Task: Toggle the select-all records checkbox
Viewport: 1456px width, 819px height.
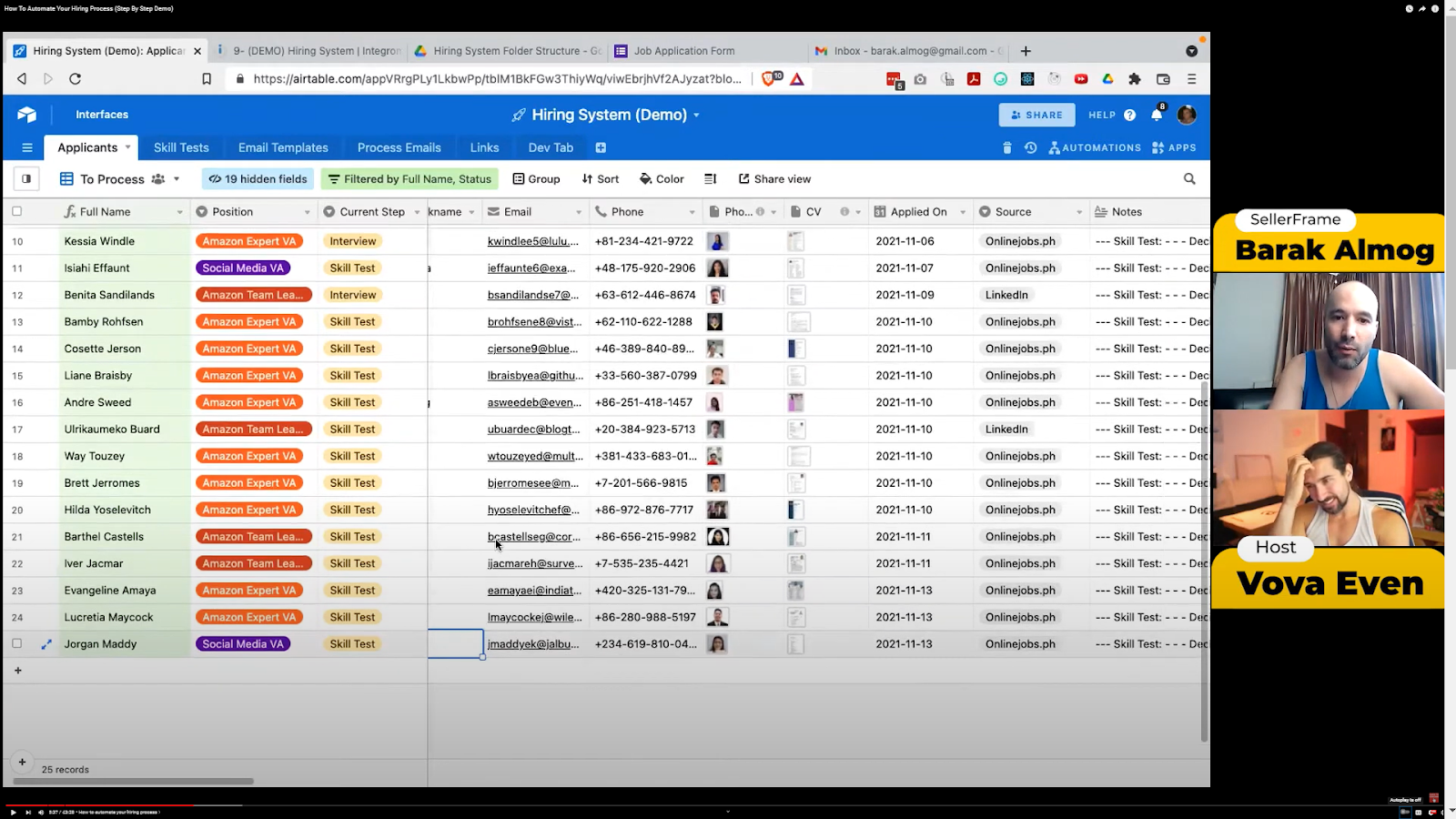Action: 16,211
